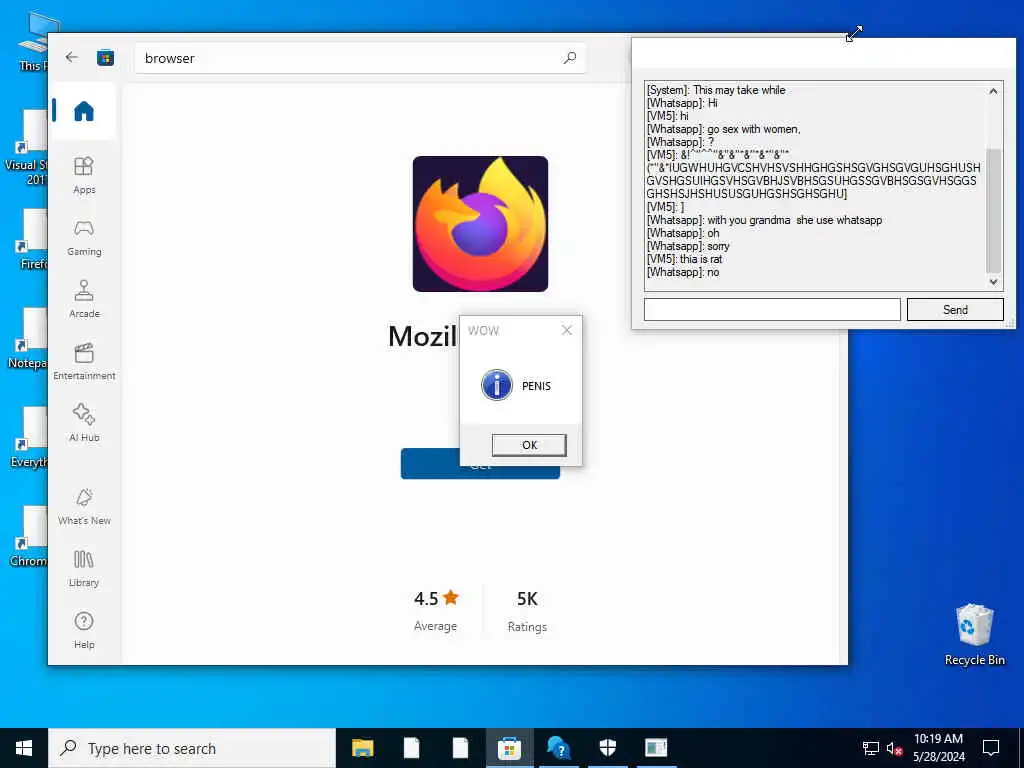Open Recycle Bin on desktop
The image size is (1024, 768).
pyautogui.click(x=974, y=634)
